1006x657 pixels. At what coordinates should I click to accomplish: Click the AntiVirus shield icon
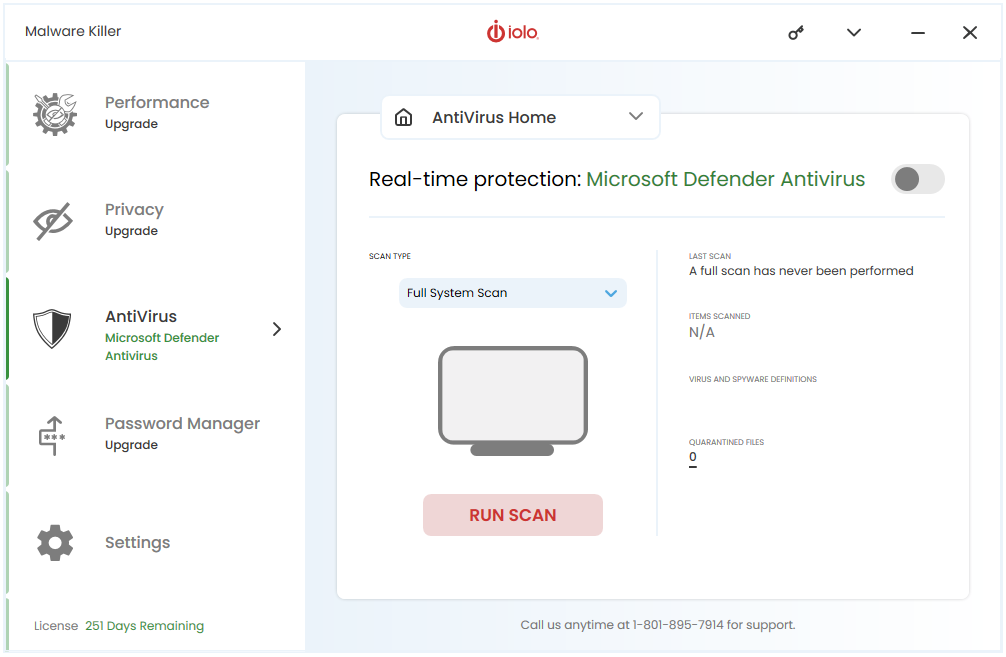pos(52,328)
